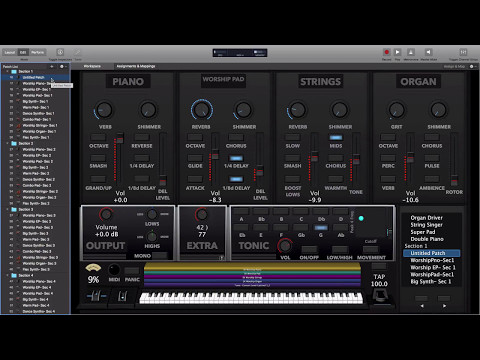Image resolution: width=480 pixels, height=360 pixels.
Task: Click Organ ROTOR fader handle
Action: coord(454,180)
